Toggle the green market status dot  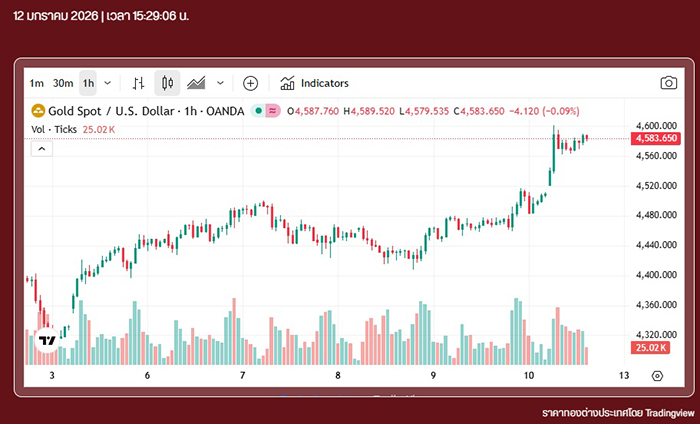click(x=258, y=110)
